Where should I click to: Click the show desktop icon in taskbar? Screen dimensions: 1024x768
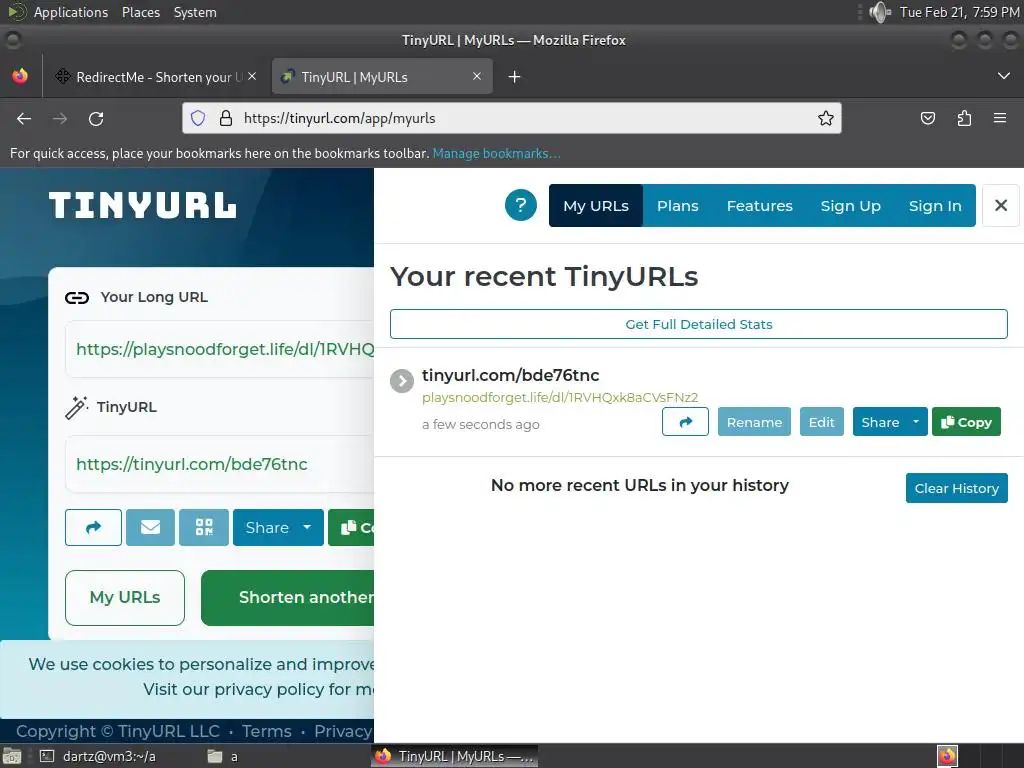[11, 756]
